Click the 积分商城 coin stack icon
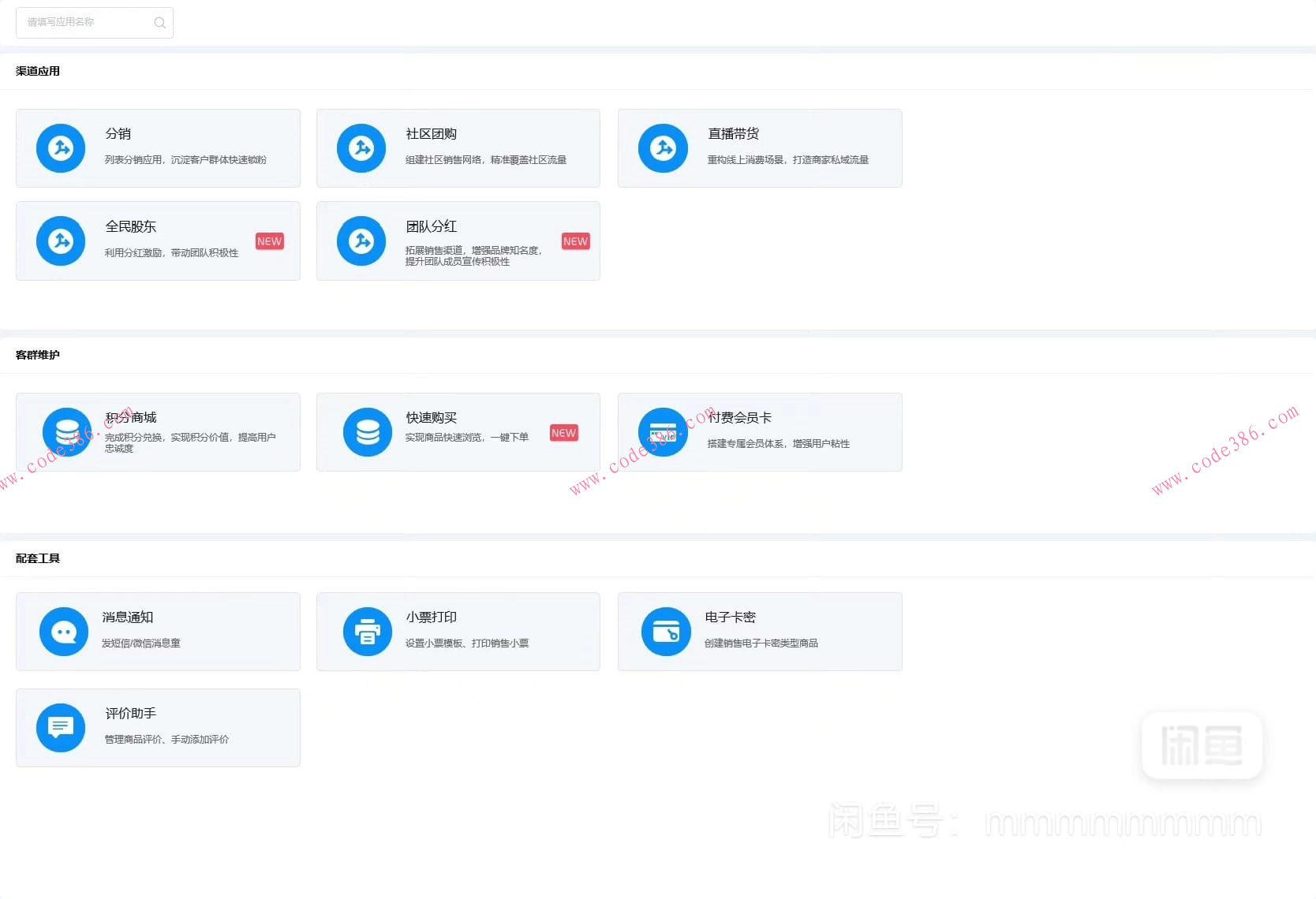This screenshot has width=1316, height=899. [67, 432]
